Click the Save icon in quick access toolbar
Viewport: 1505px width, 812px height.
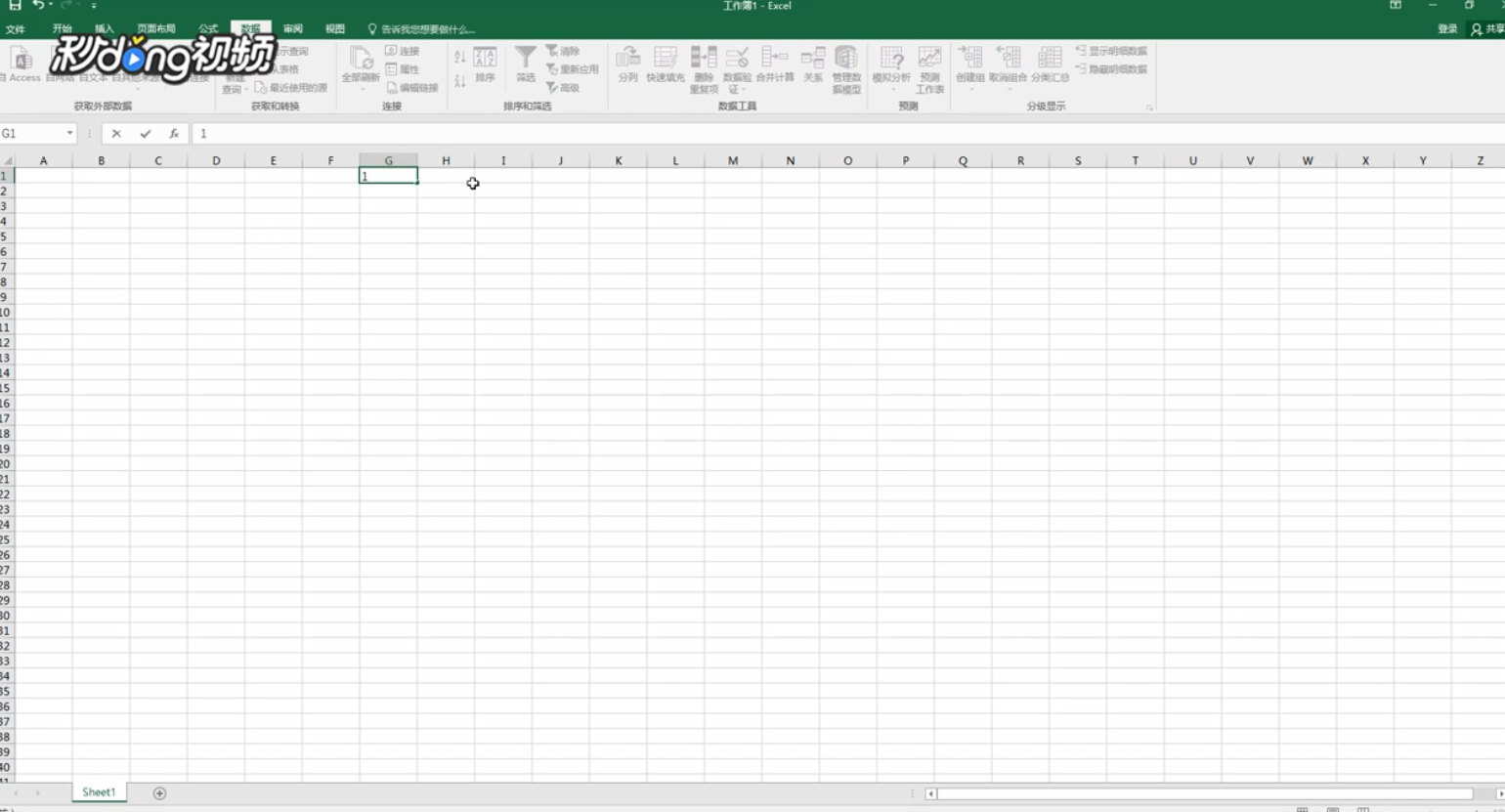point(15,6)
